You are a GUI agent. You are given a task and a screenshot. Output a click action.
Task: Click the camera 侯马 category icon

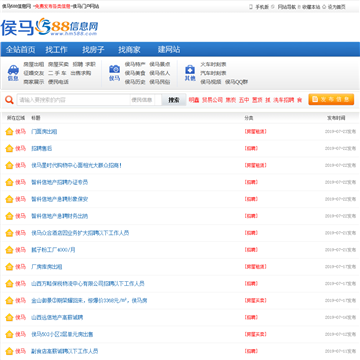pos(114,69)
